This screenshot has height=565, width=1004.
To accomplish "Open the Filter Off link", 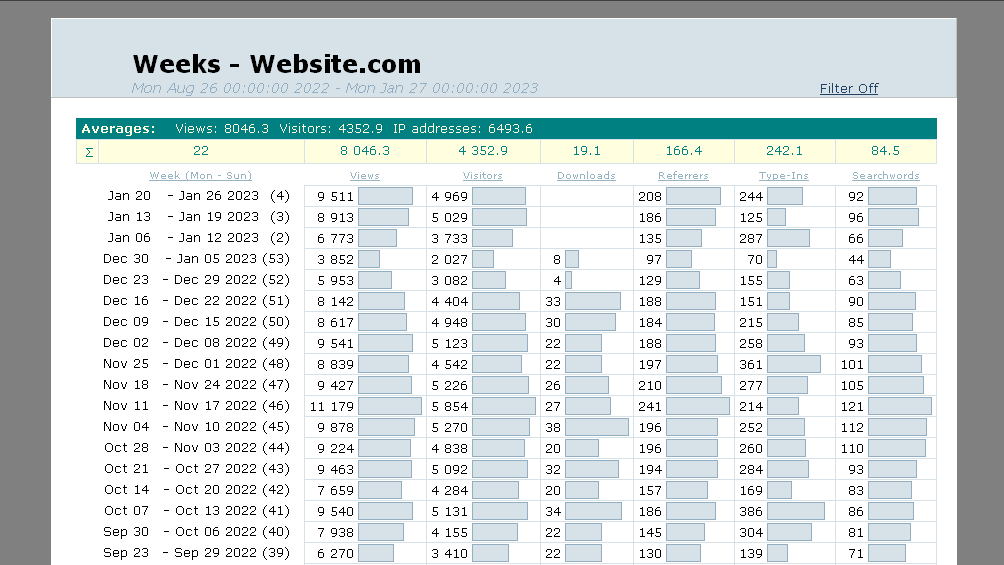I will (848, 88).
